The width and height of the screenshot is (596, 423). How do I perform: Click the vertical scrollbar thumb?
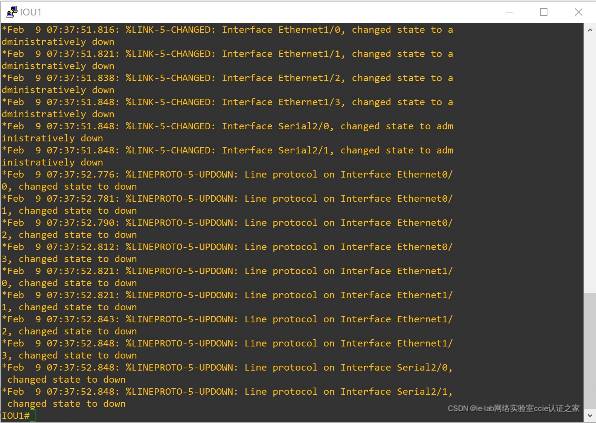590,351
